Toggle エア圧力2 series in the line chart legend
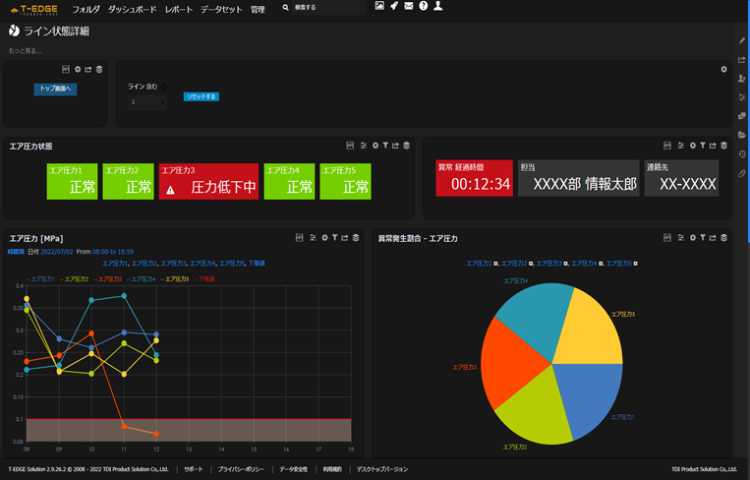The width and height of the screenshot is (750, 480). (x=74, y=279)
